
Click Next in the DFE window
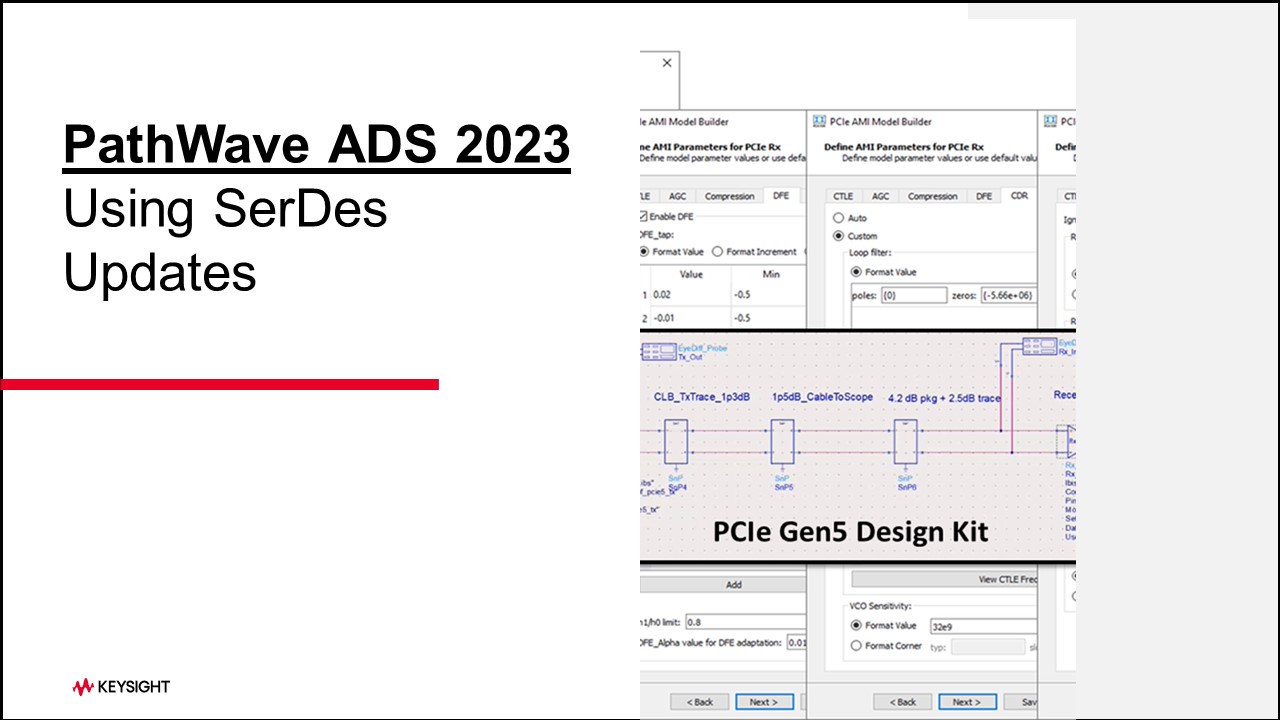pos(764,702)
